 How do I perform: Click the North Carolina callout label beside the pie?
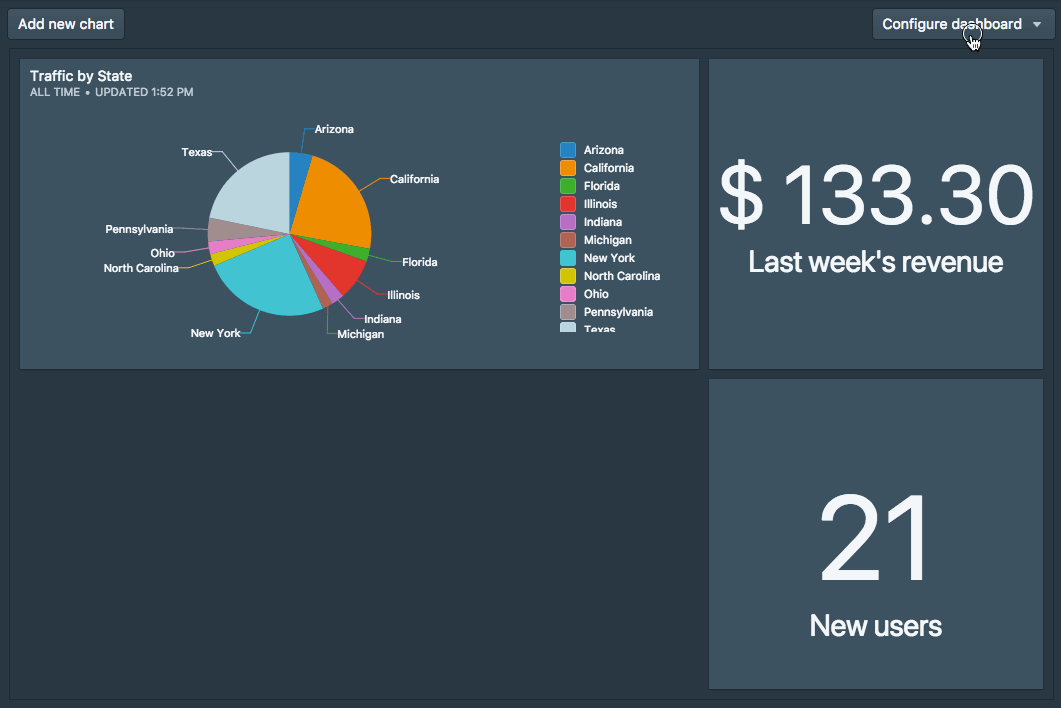coord(141,268)
